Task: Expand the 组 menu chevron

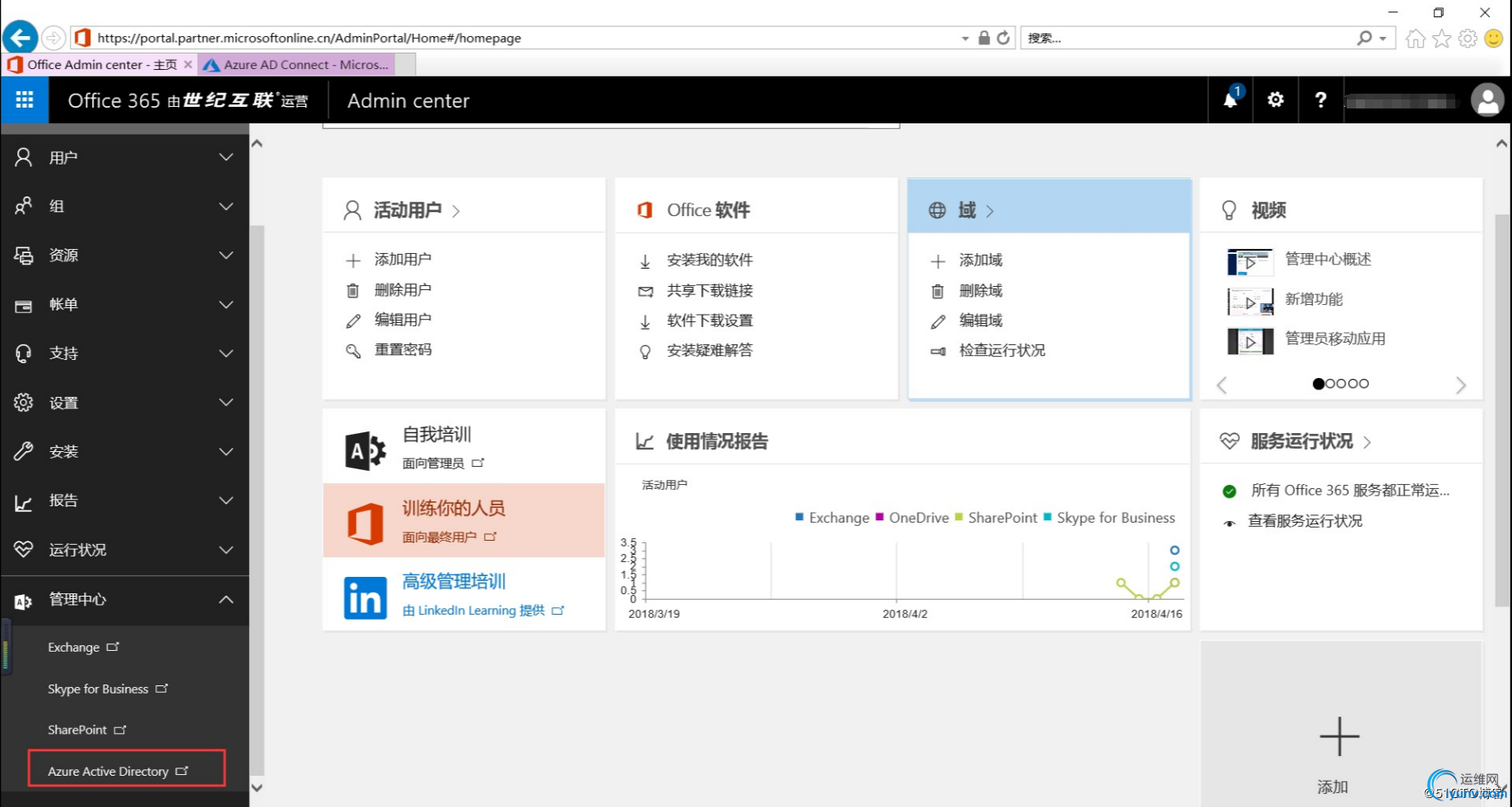Action: tap(226, 206)
